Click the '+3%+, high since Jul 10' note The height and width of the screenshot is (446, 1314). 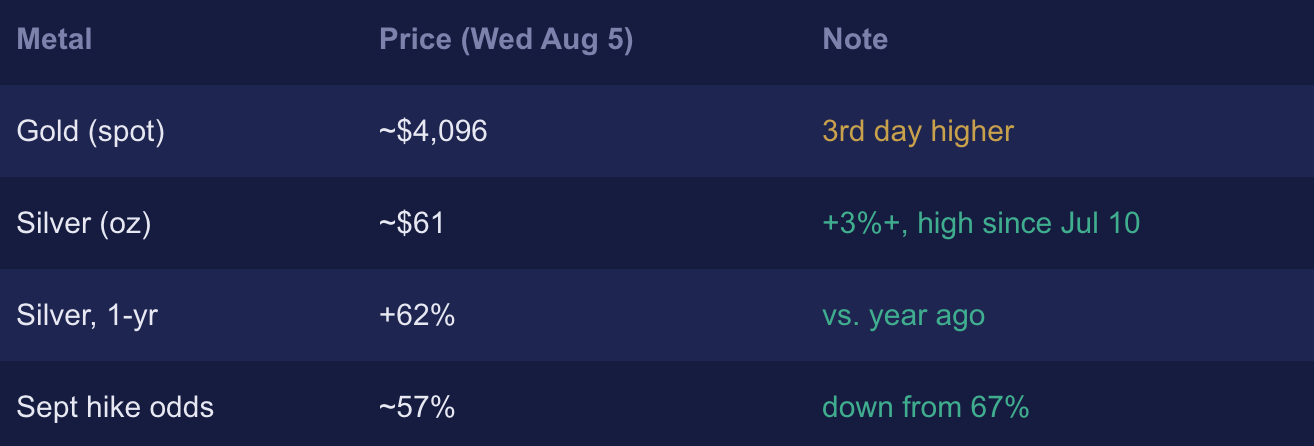(x=981, y=224)
